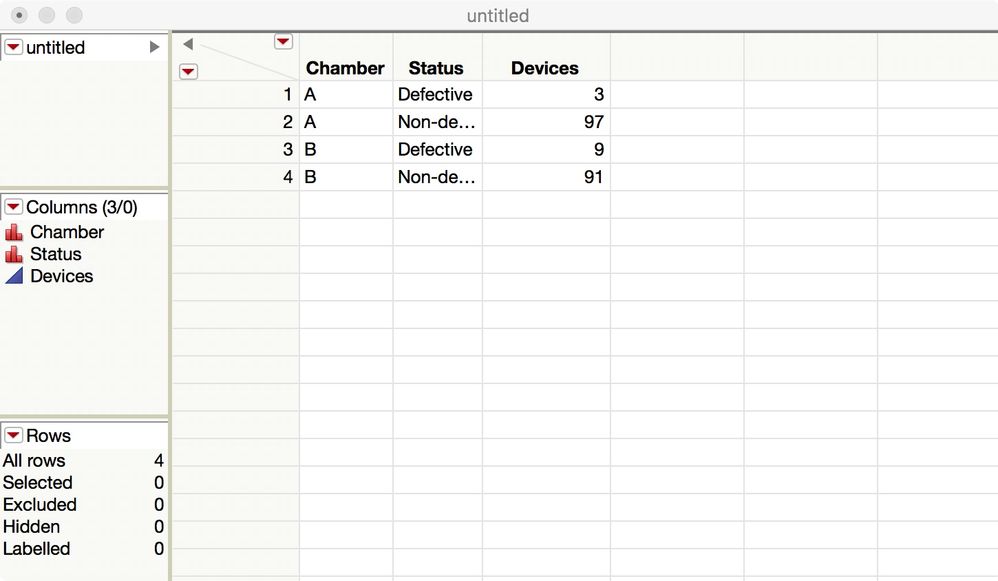Click the gray play arrow beside untitled
This screenshot has height=581, width=998.
[154, 47]
